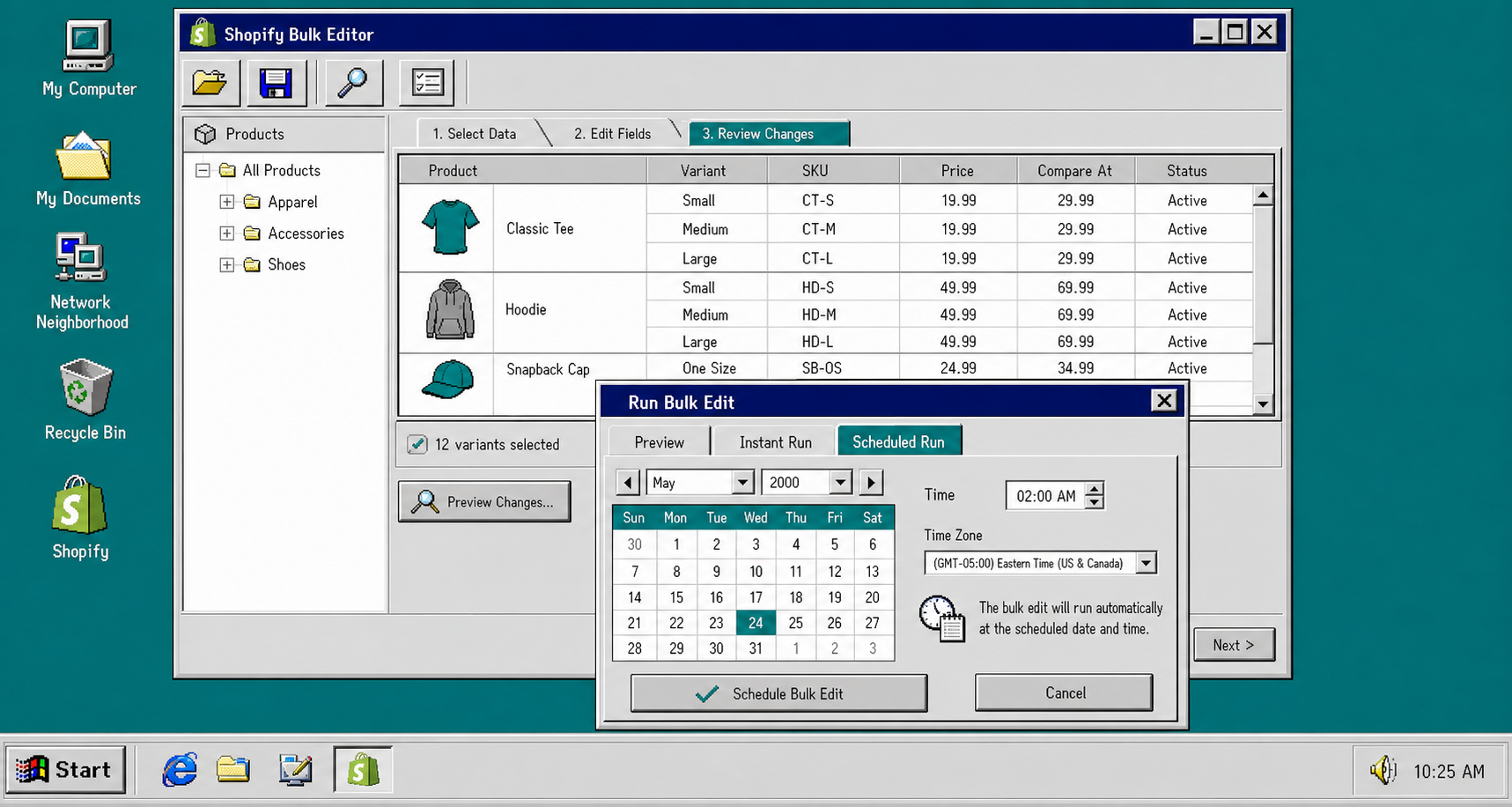
Task: Save with the floppy disk toolbar icon
Action: tap(276, 83)
